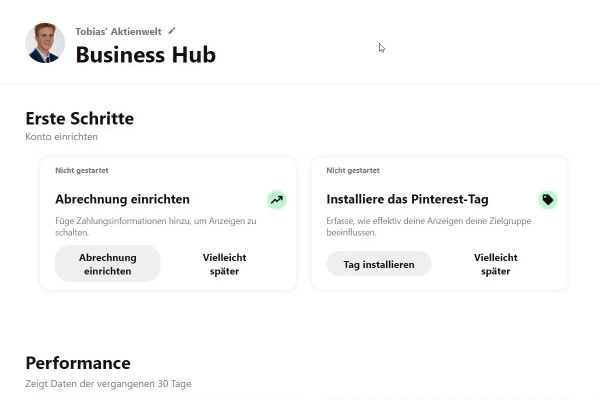Viewport: 600px width, 400px height.
Task: Click the Füge Zahlungsinformationen hinzu description
Action: pos(156,227)
